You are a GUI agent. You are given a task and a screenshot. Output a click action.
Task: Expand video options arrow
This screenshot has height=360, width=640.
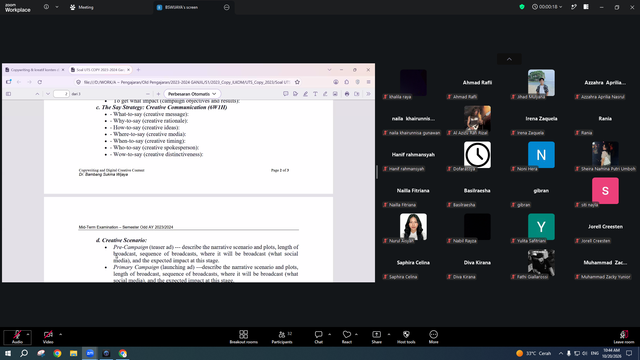pos(60,334)
